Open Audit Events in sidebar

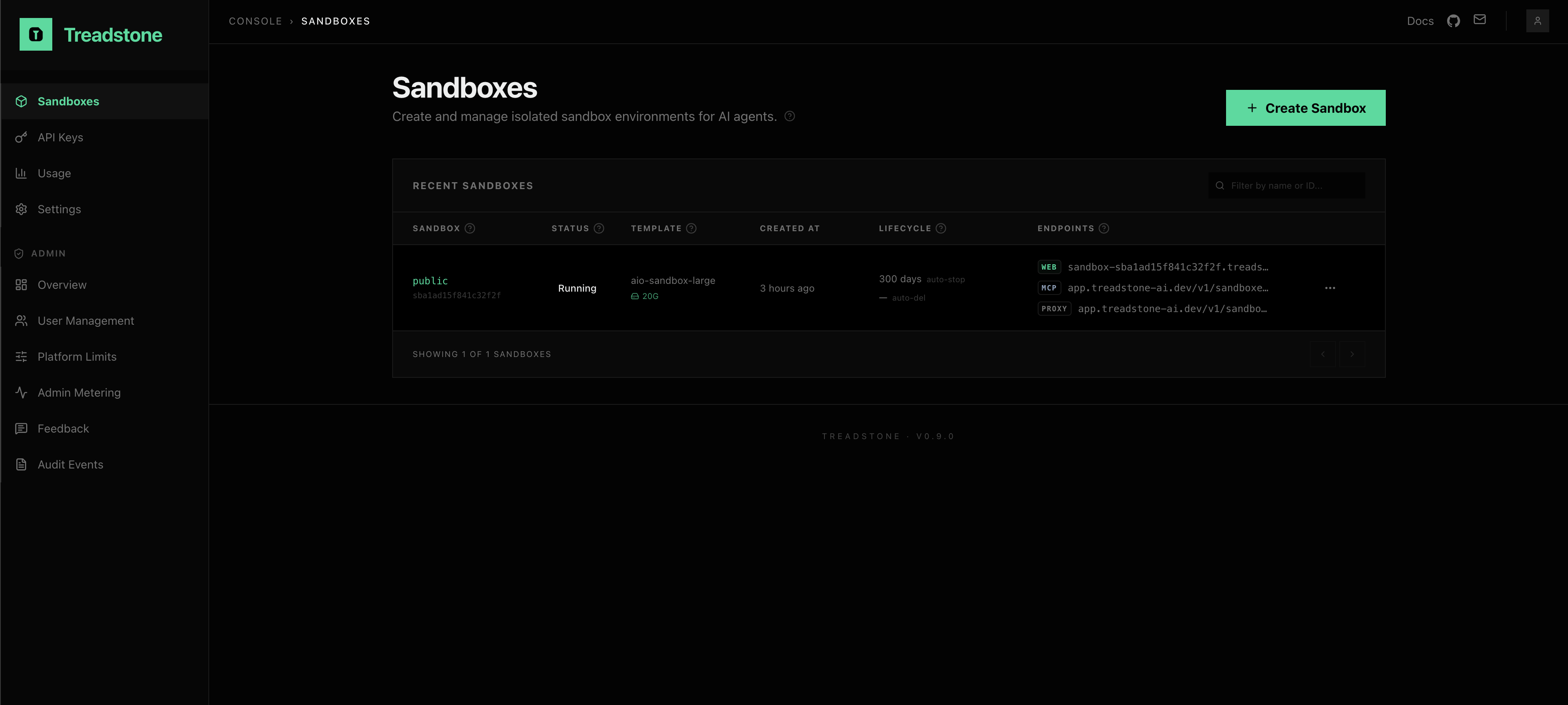click(70, 464)
